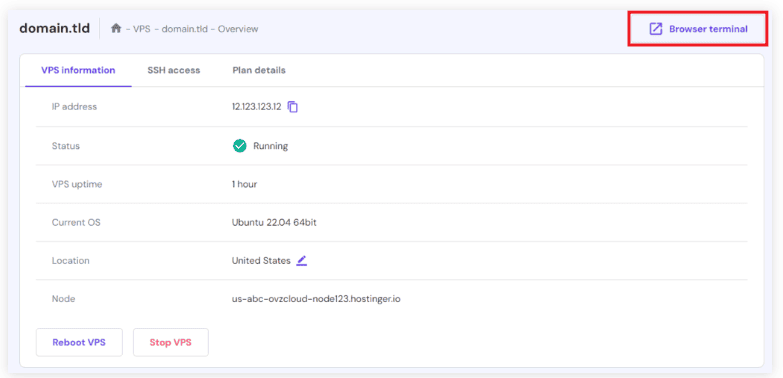Screen dimensions: 783x378
Task: Click the Status row label
Action: tap(65, 146)
